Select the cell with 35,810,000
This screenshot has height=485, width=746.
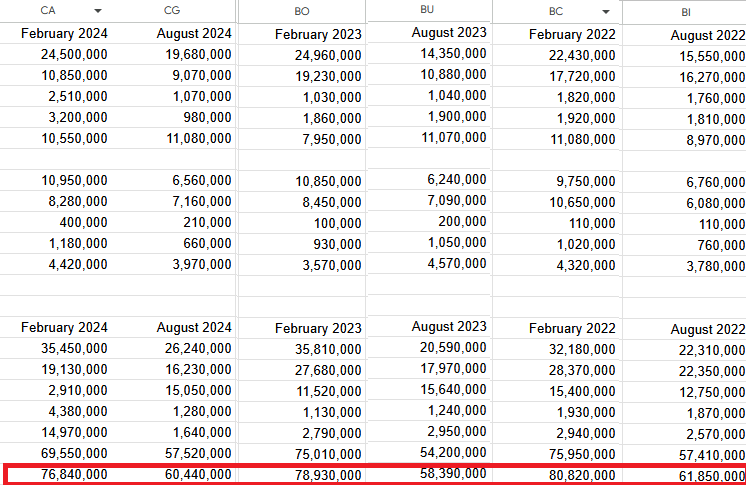pos(328,349)
